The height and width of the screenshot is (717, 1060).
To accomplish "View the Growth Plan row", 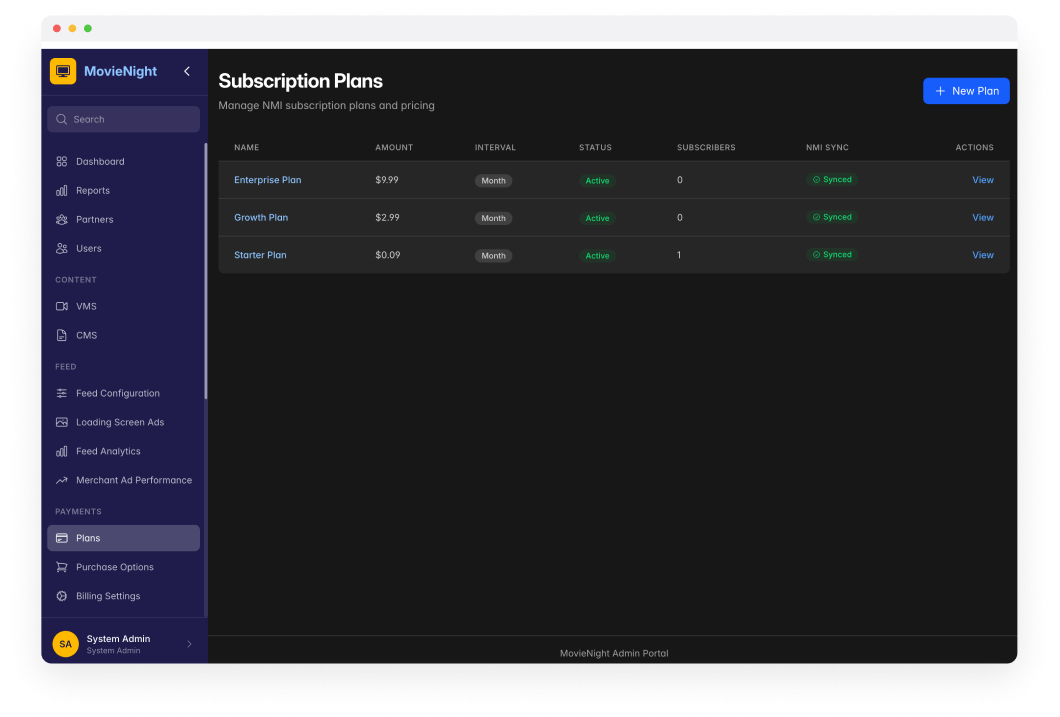I will (983, 218).
